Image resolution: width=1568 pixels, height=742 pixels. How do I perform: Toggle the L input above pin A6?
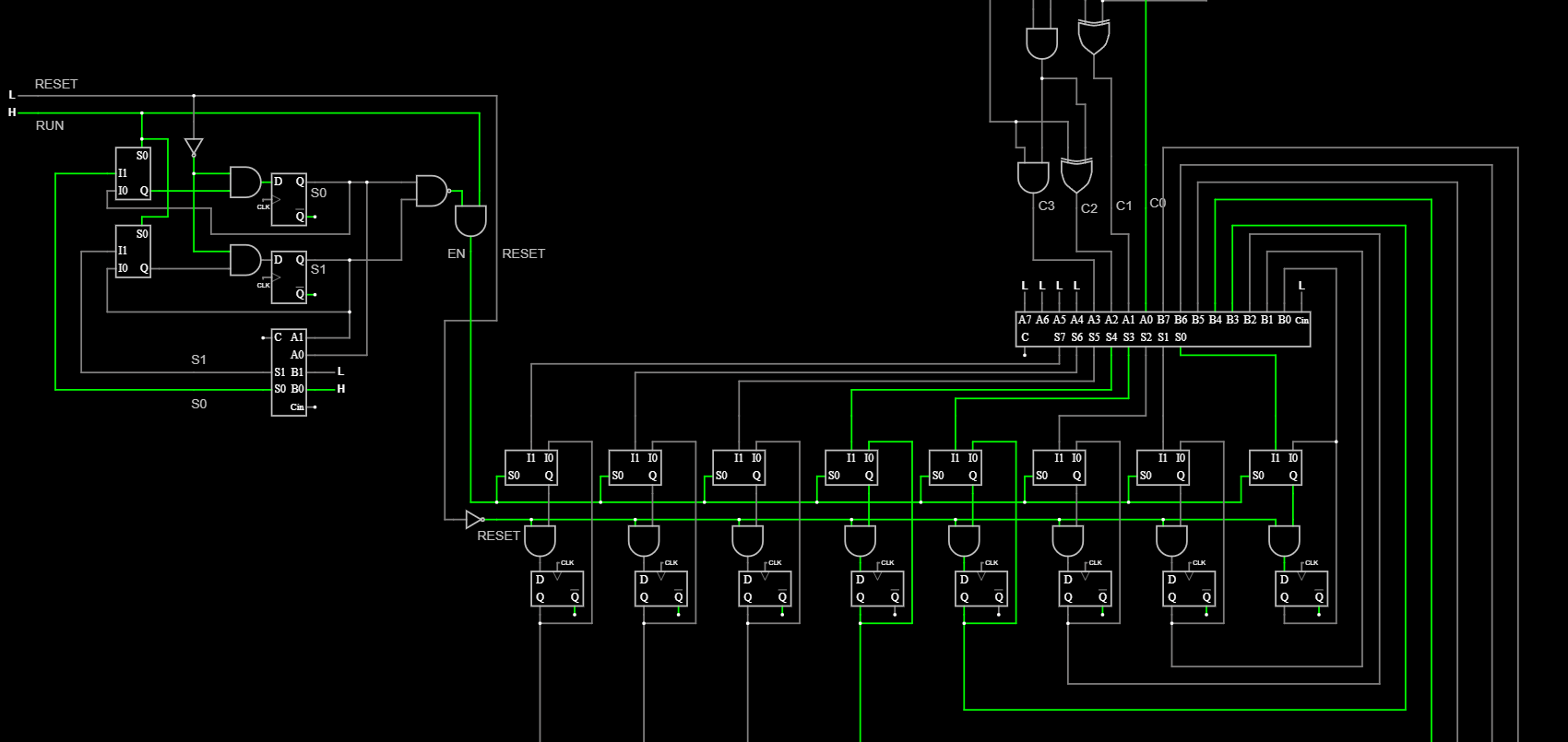point(1042,286)
